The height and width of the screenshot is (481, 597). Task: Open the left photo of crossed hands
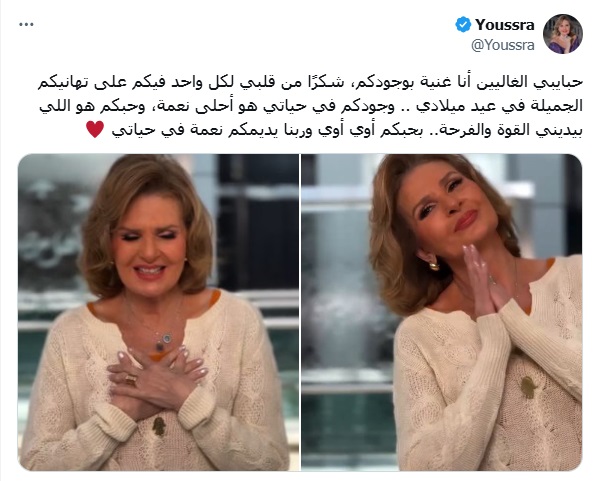pos(158,312)
